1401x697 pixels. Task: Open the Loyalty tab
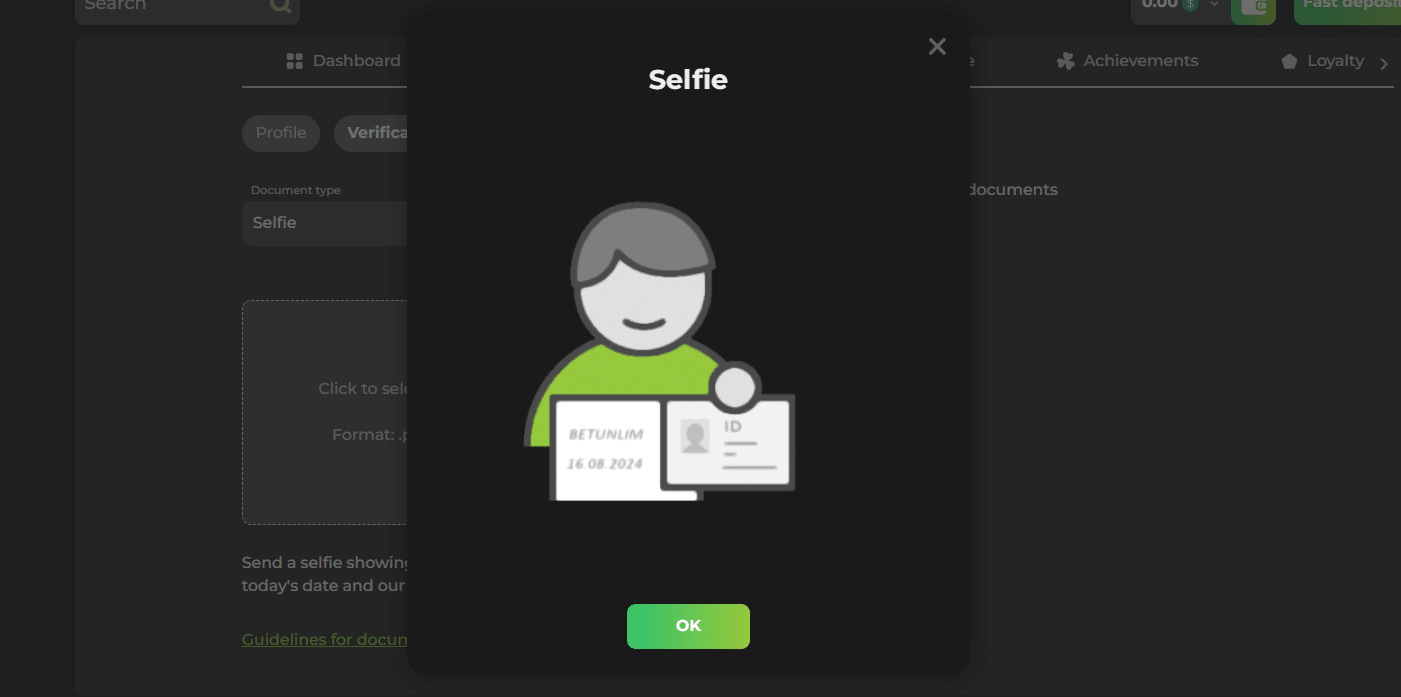1335,61
